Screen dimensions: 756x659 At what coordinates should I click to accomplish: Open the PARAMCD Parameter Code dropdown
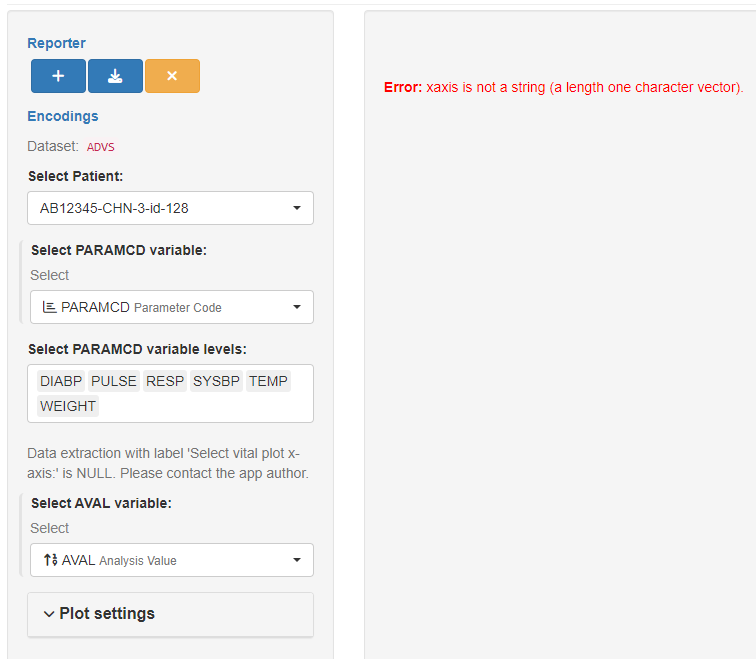(172, 307)
